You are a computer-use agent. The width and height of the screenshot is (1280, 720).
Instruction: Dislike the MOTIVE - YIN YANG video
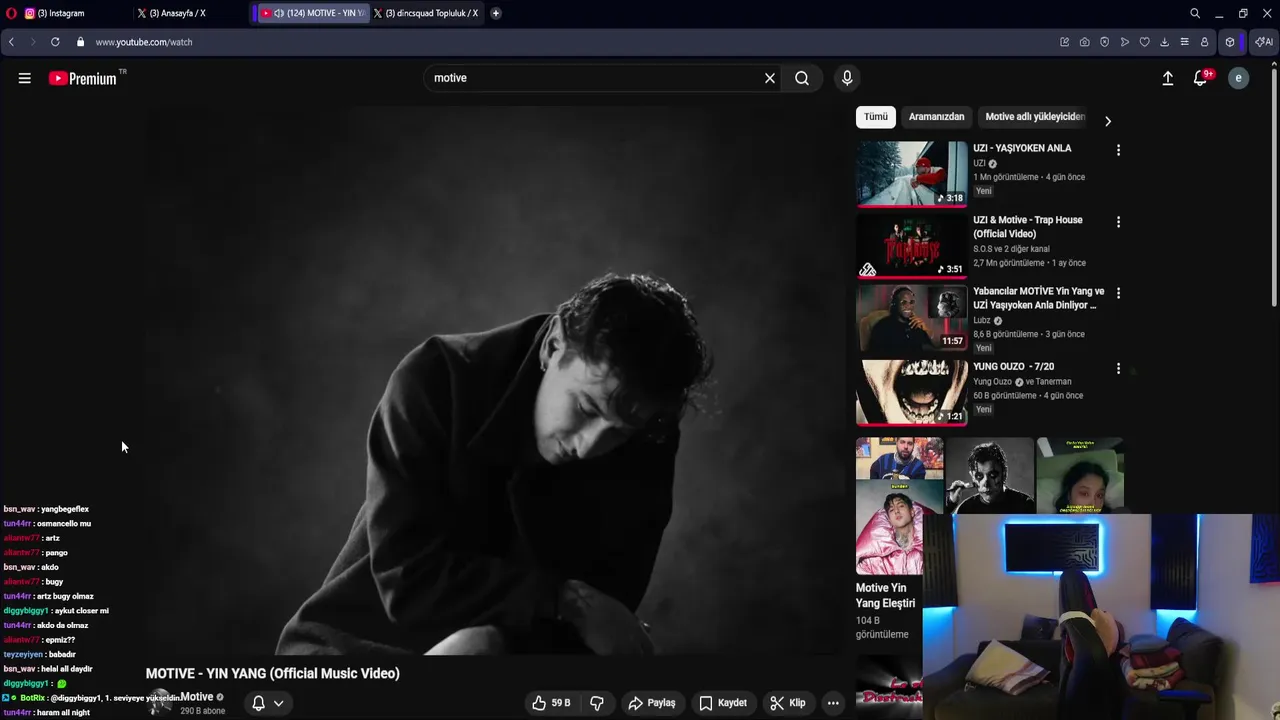tap(597, 703)
